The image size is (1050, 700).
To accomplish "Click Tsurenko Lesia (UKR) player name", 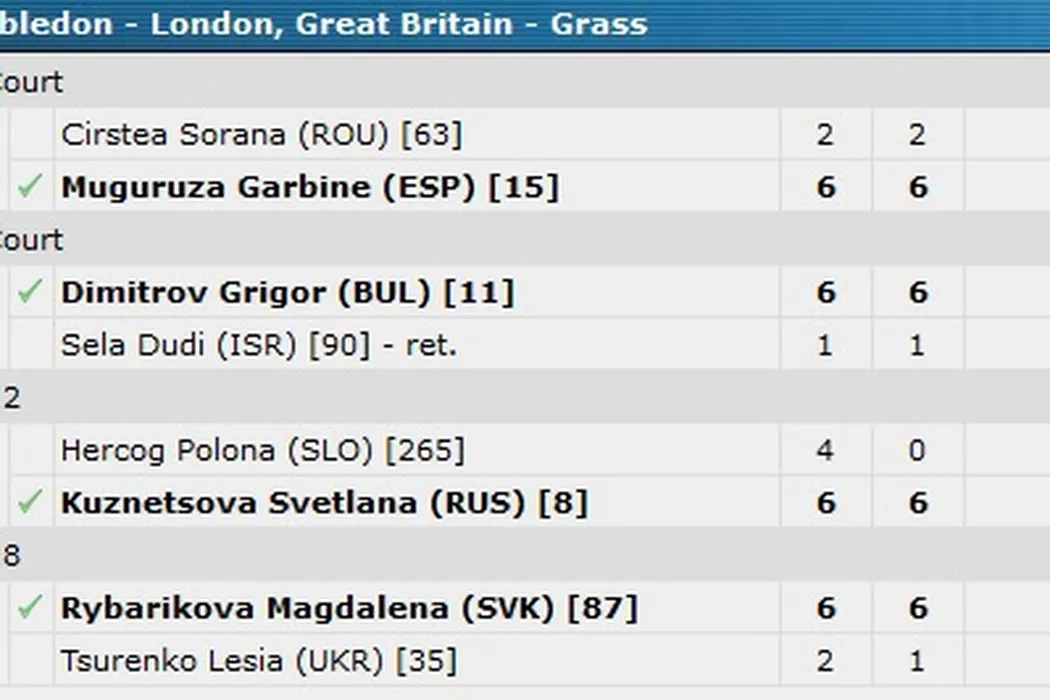I will [x=258, y=660].
